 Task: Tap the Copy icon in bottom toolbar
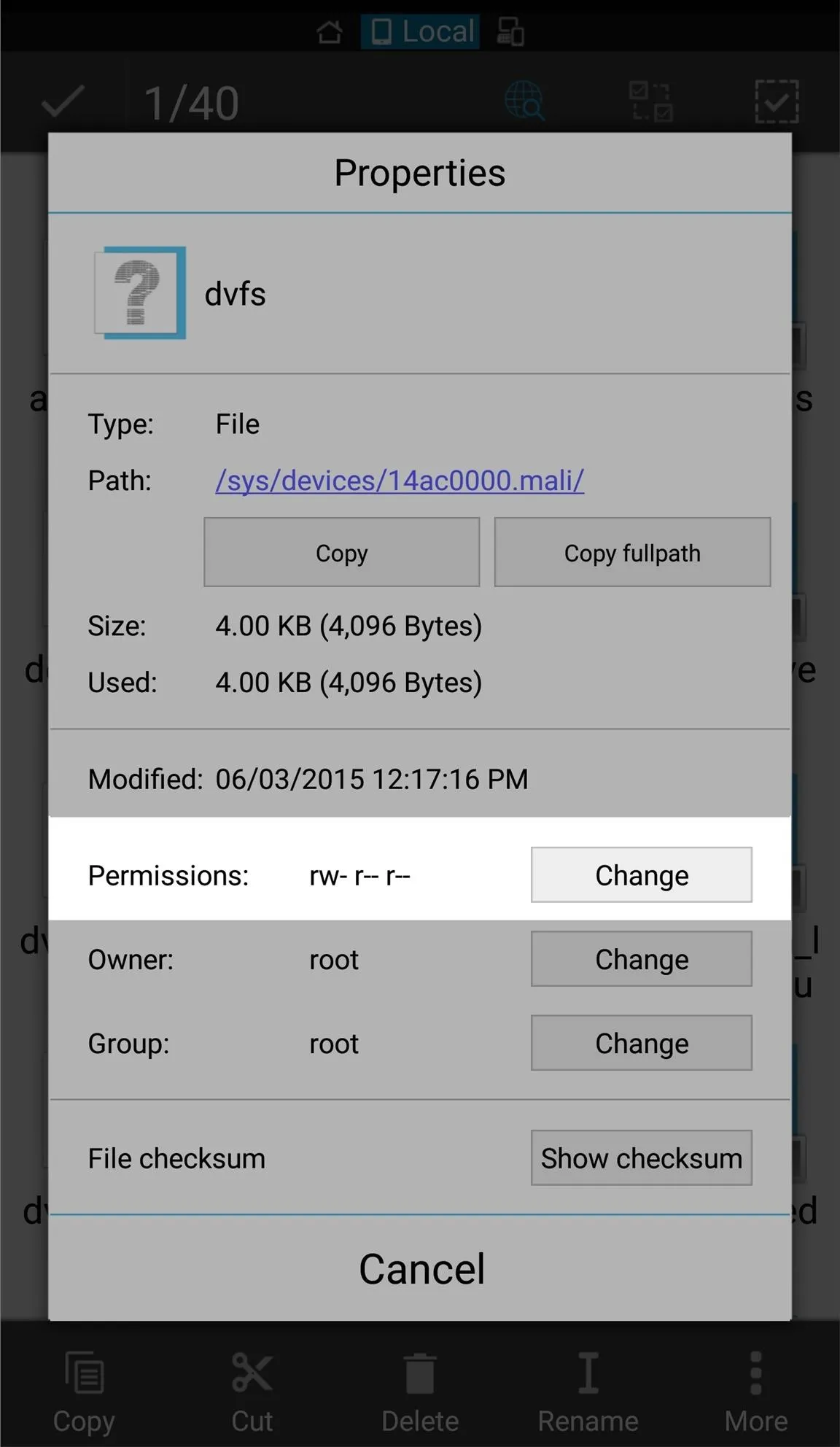(84, 1392)
